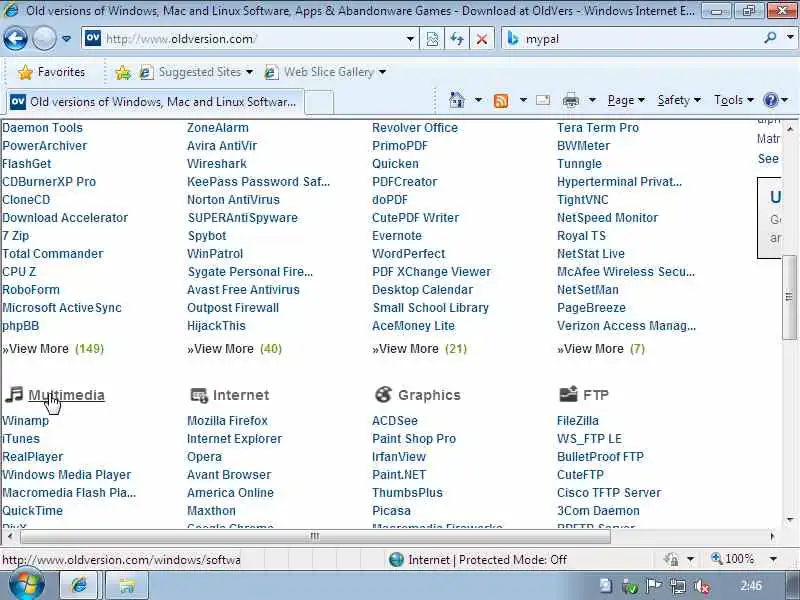Open View More (21) link
This screenshot has height=600, width=800.
(419, 348)
